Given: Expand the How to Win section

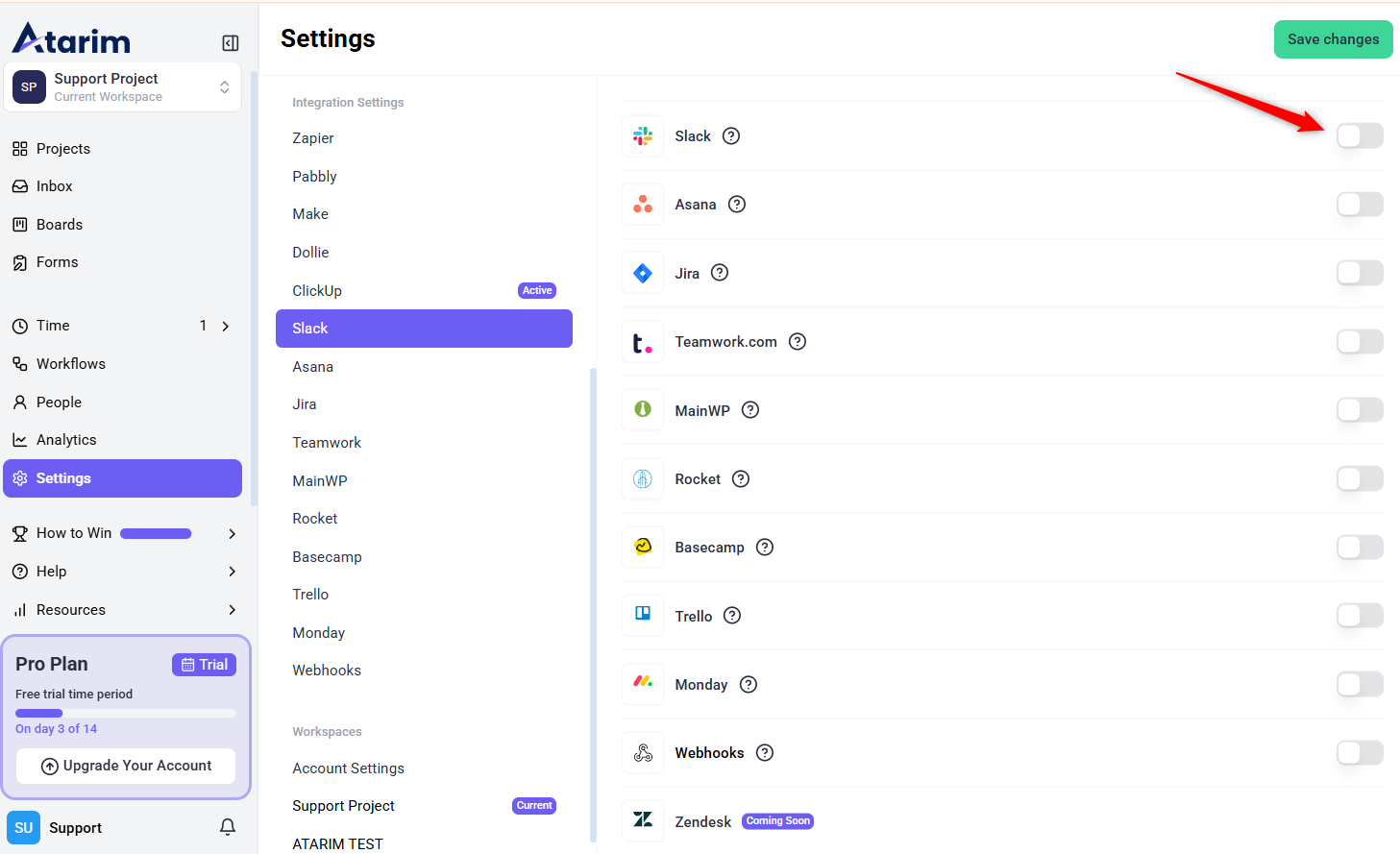Looking at the screenshot, I should [232, 534].
